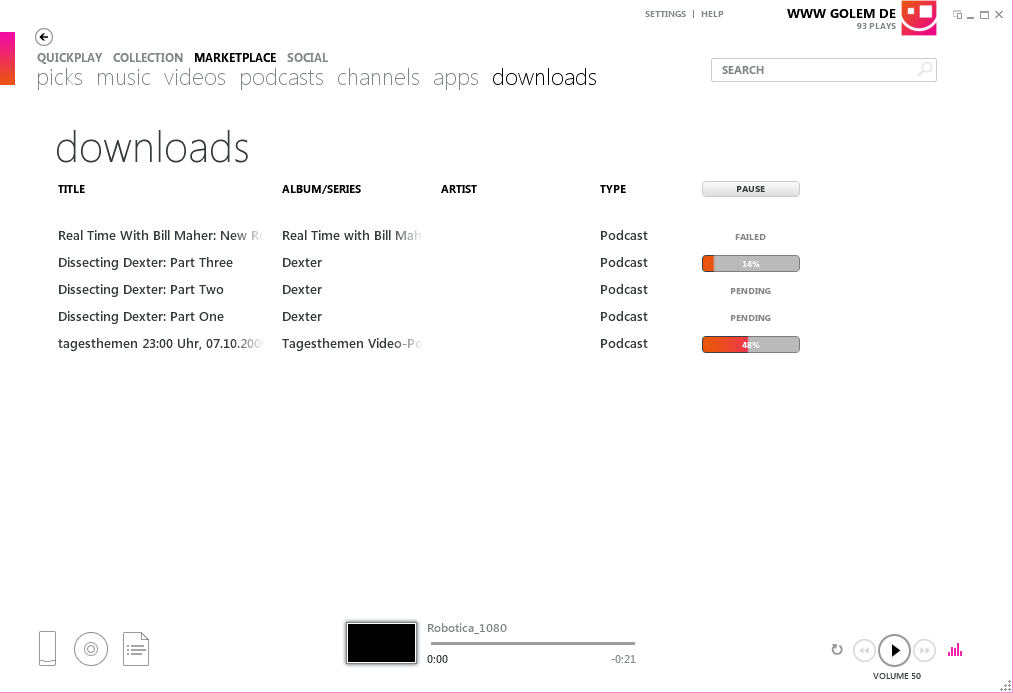
Task: Pause all downloads
Action: click(x=750, y=188)
